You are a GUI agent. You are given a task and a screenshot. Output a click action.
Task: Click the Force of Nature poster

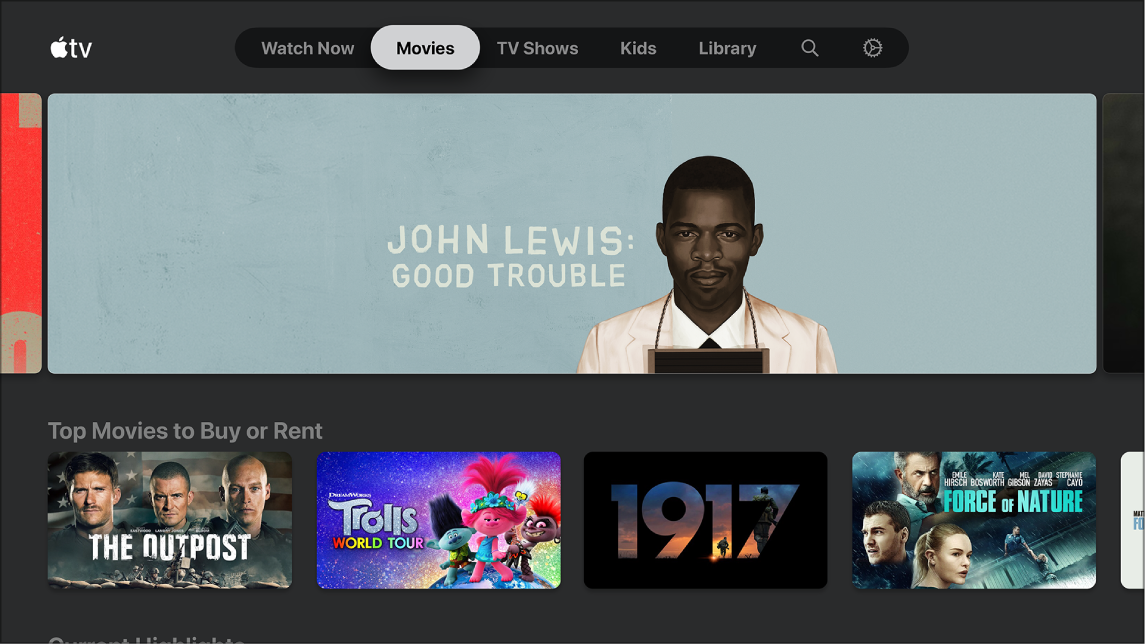(x=973, y=520)
